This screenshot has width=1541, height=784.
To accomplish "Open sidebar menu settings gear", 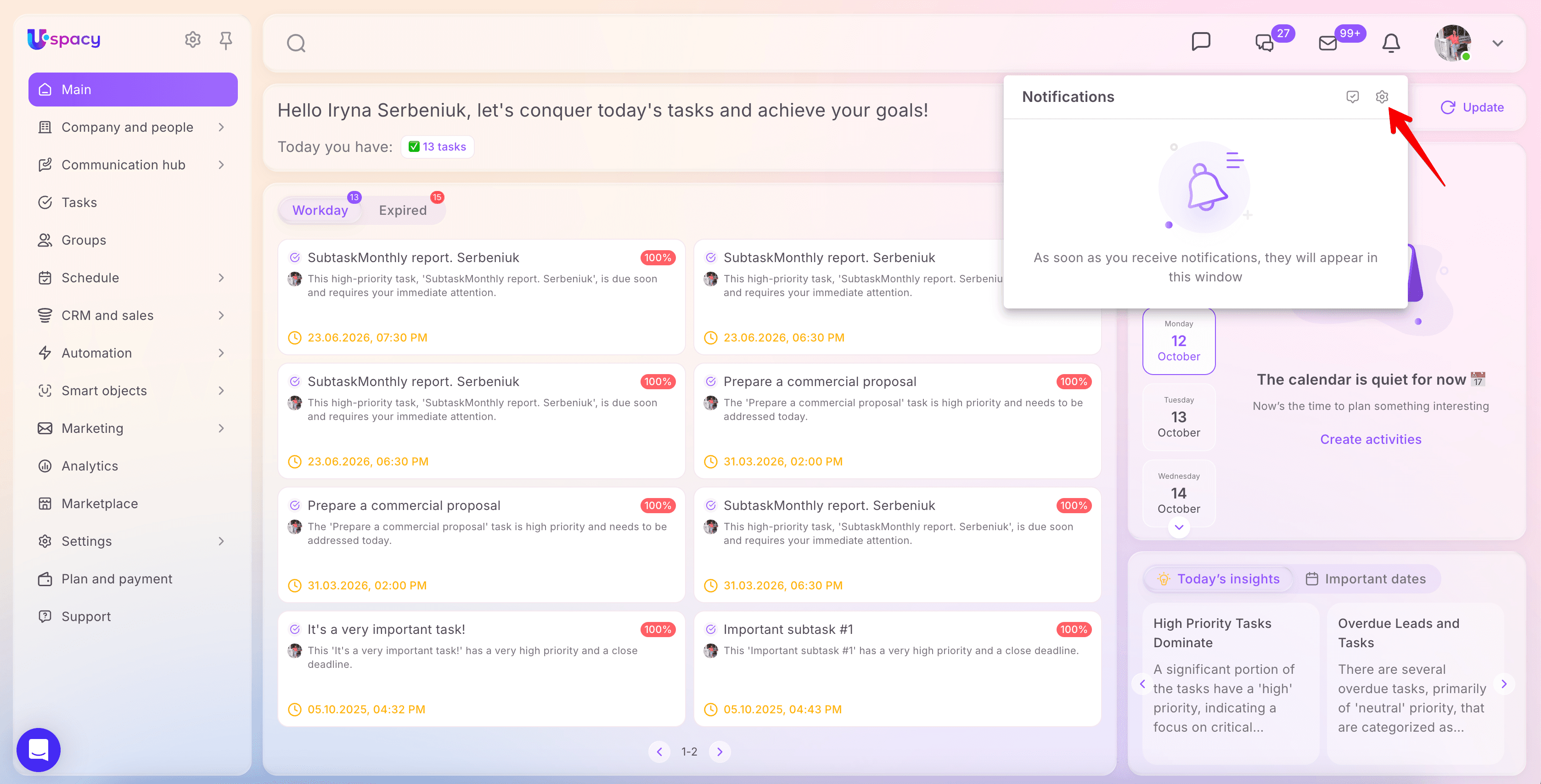I will click(193, 39).
